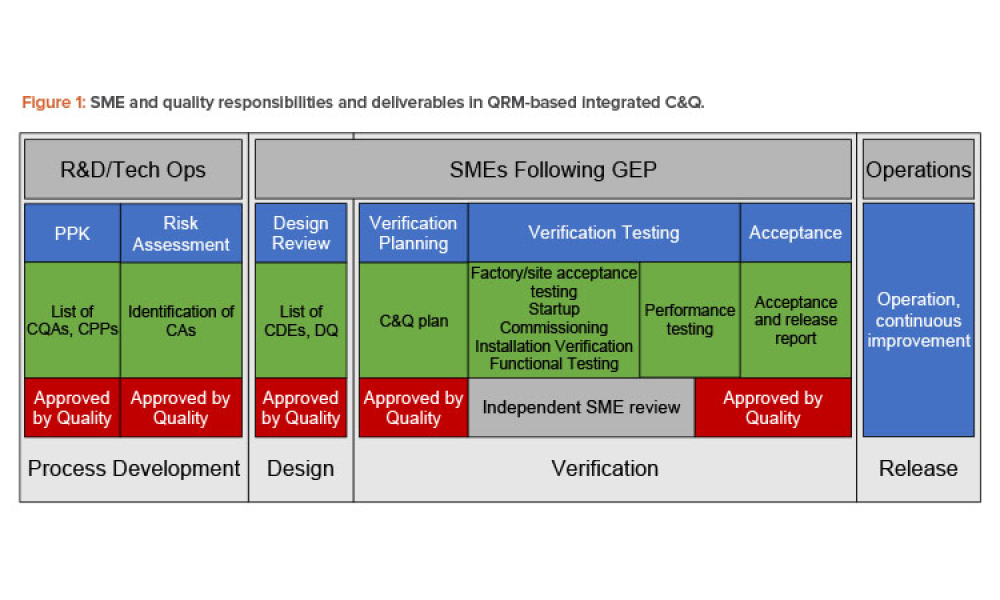The height and width of the screenshot is (600, 1000).
Task: Select the Identification of CAs box
Action: [x=181, y=320]
